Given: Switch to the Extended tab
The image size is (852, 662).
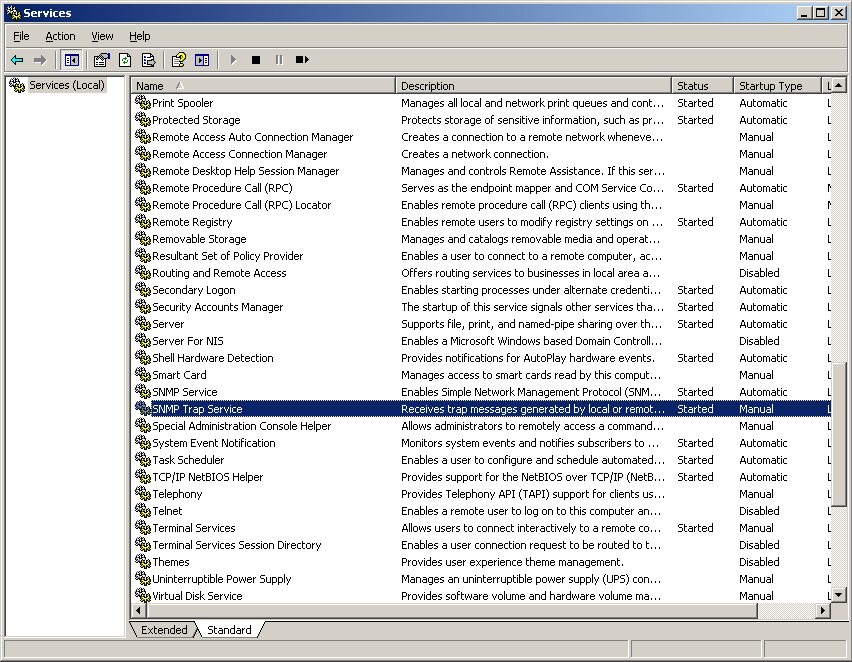Looking at the screenshot, I should pyautogui.click(x=164, y=630).
